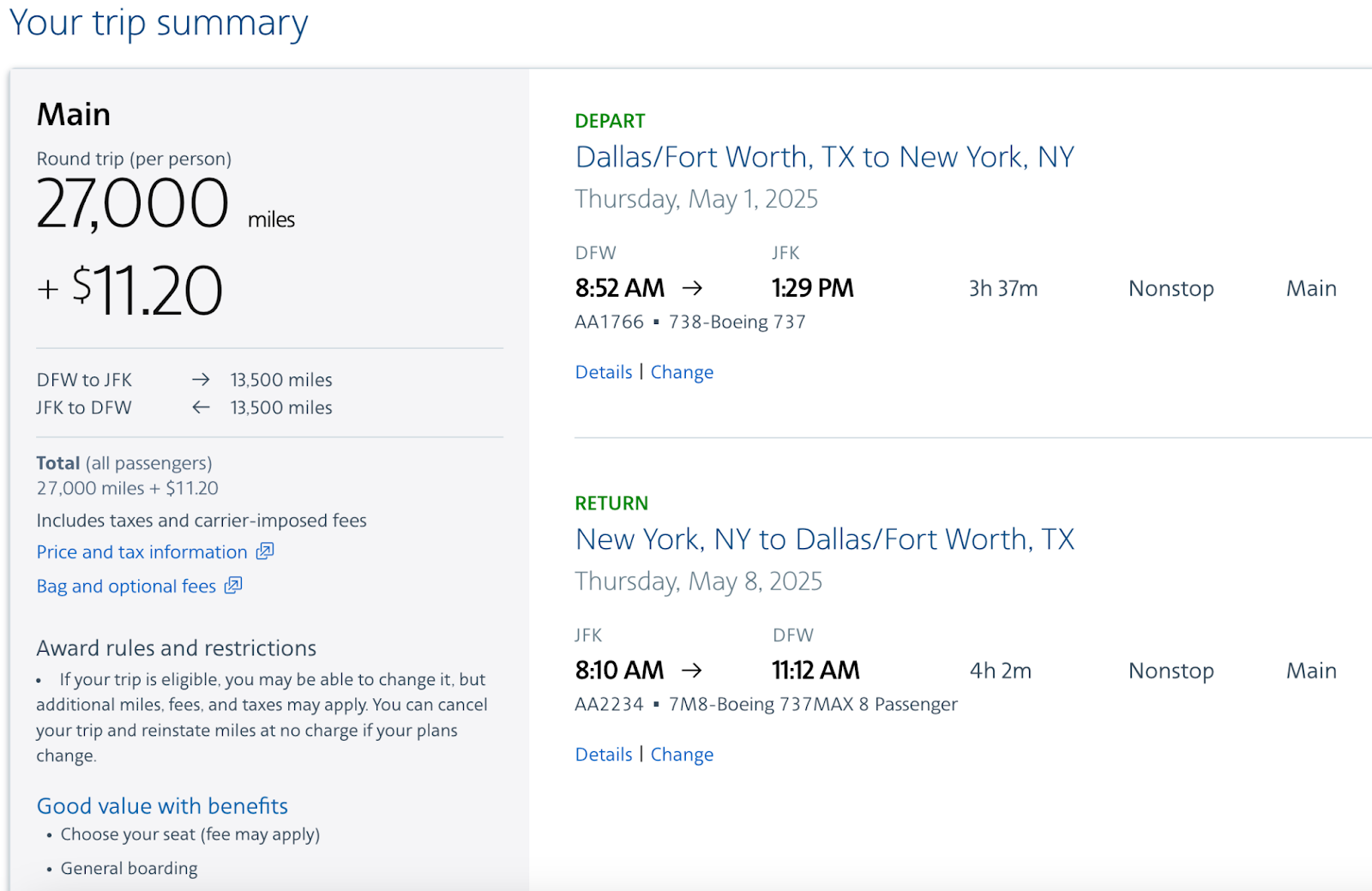This screenshot has width=1372, height=891.
Task: Click the external link icon beside Bag and optional fees
Action: [233, 586]
